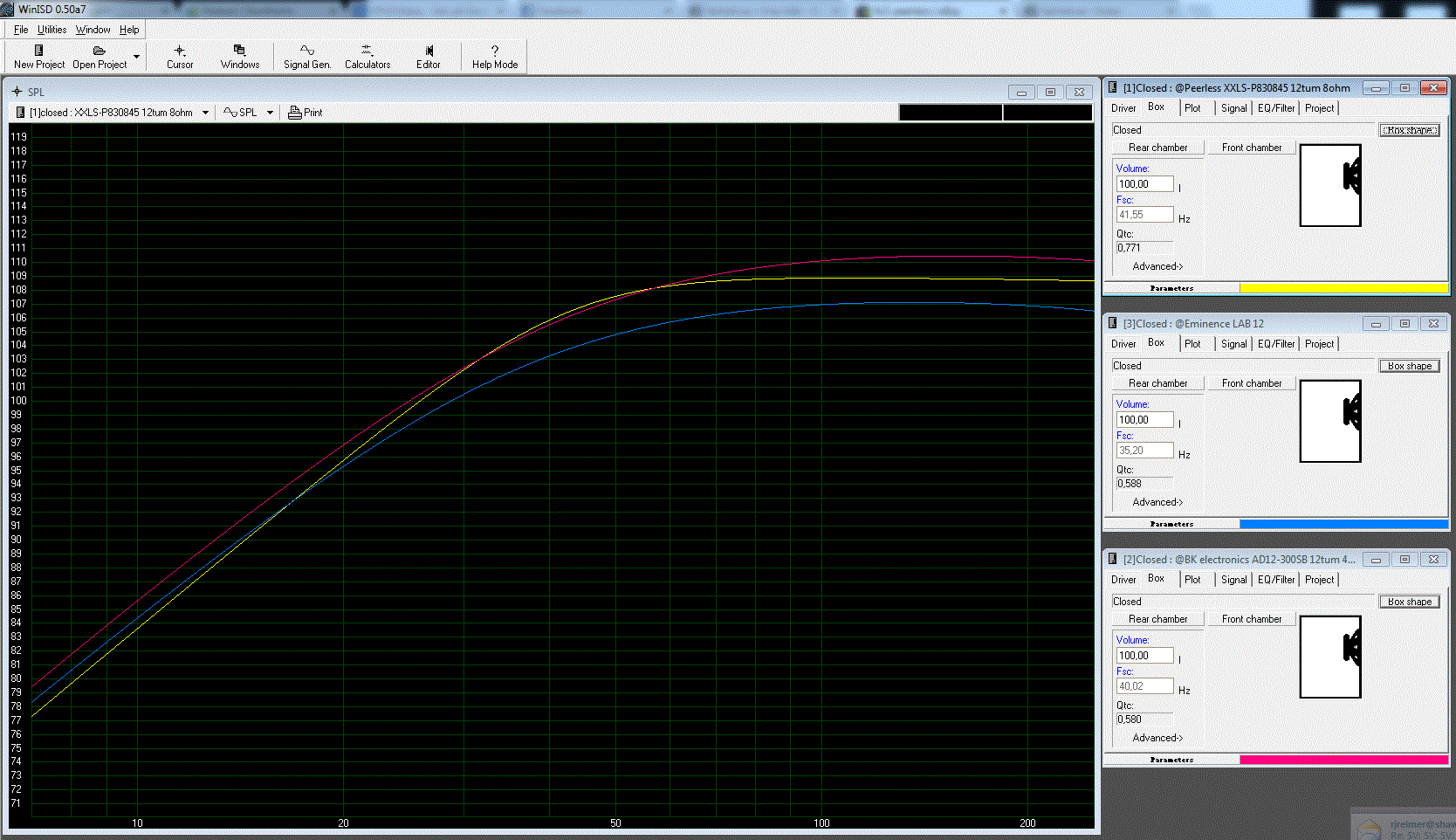The width and height of the screenshot is (1456, 840).
Task: Click the Print button in SPL window
Action: (306, 113)
